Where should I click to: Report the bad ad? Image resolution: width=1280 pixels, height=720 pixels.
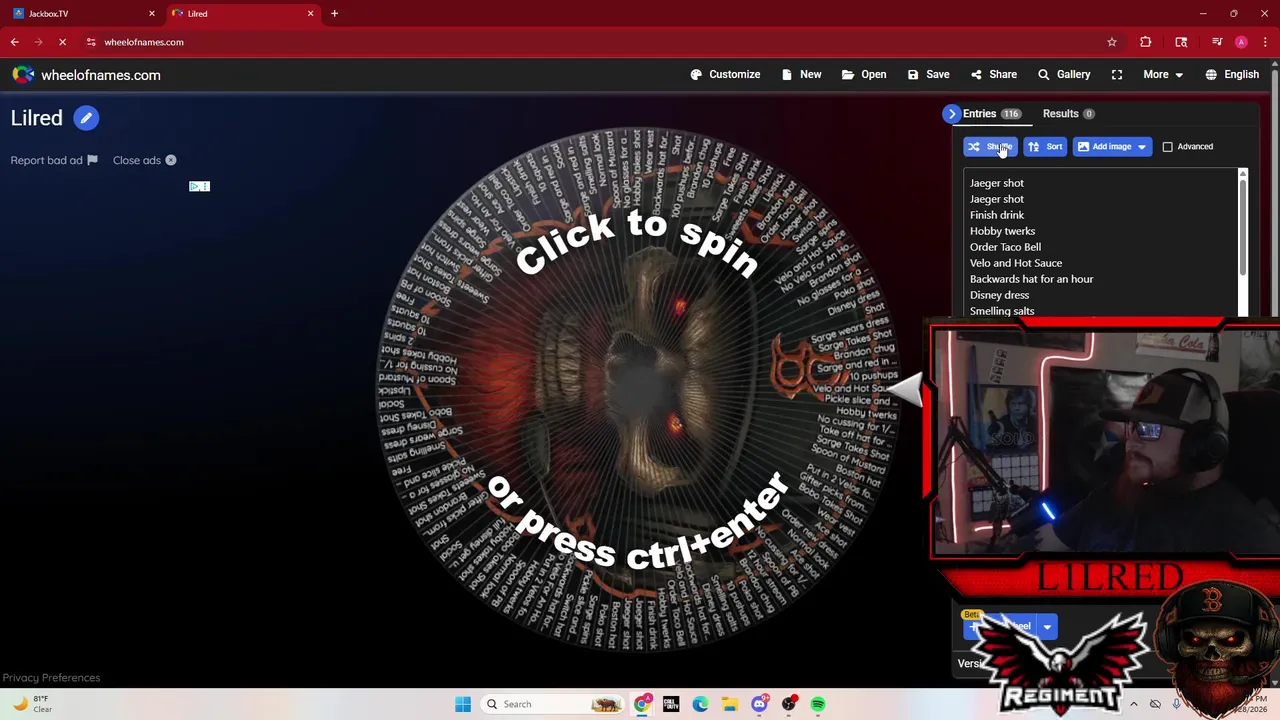tap(54, 160)
